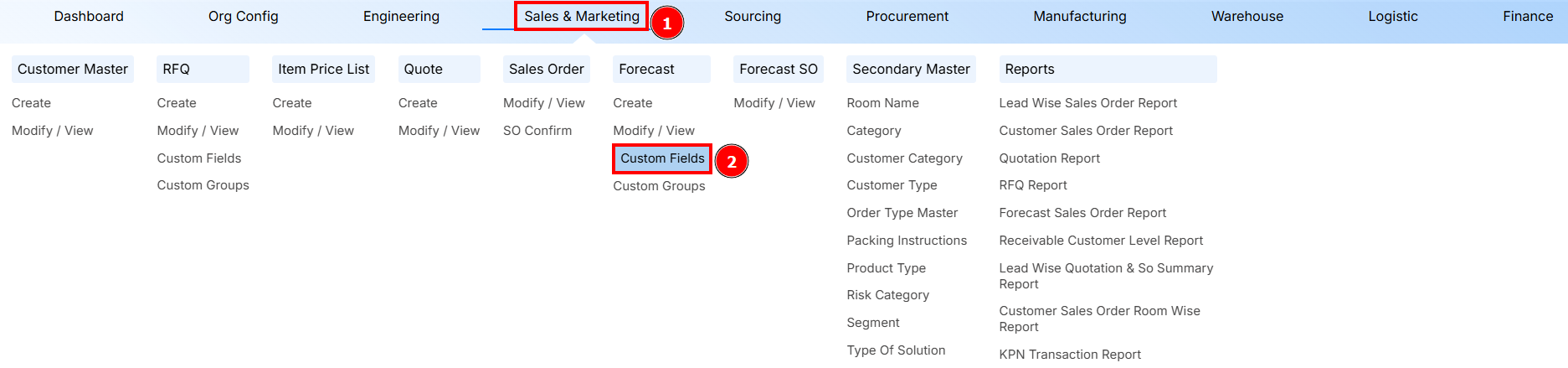This screenshot has height=368, width=1568.
Task: Open the Engineering menu tab
Action: [401, 16]
